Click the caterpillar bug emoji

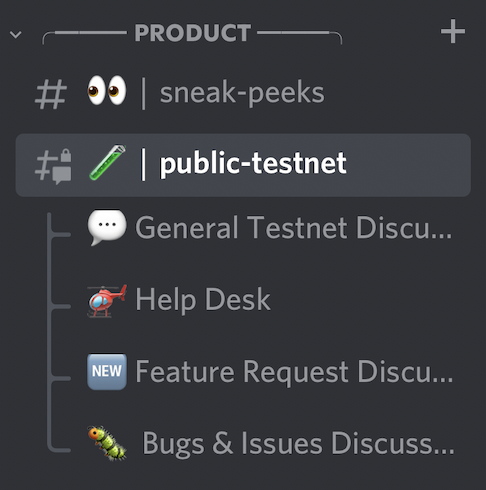(x=107, y=443)
